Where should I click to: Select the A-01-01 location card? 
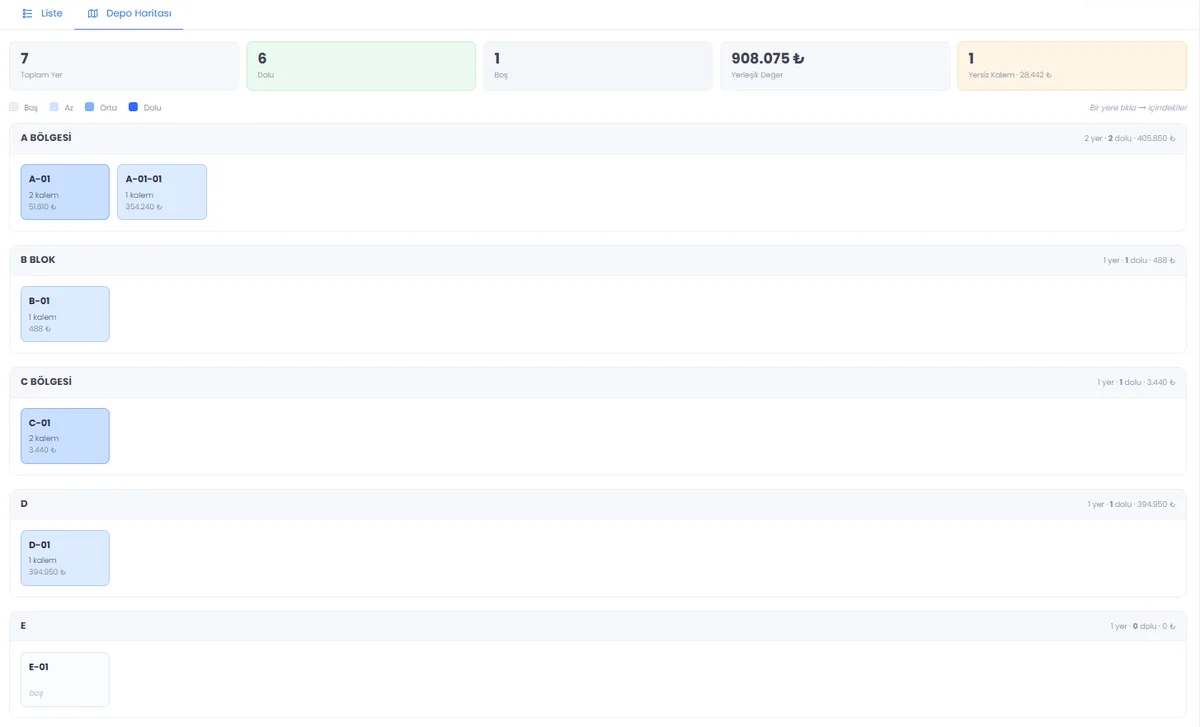pyautogui.click(x=162, y=192)
